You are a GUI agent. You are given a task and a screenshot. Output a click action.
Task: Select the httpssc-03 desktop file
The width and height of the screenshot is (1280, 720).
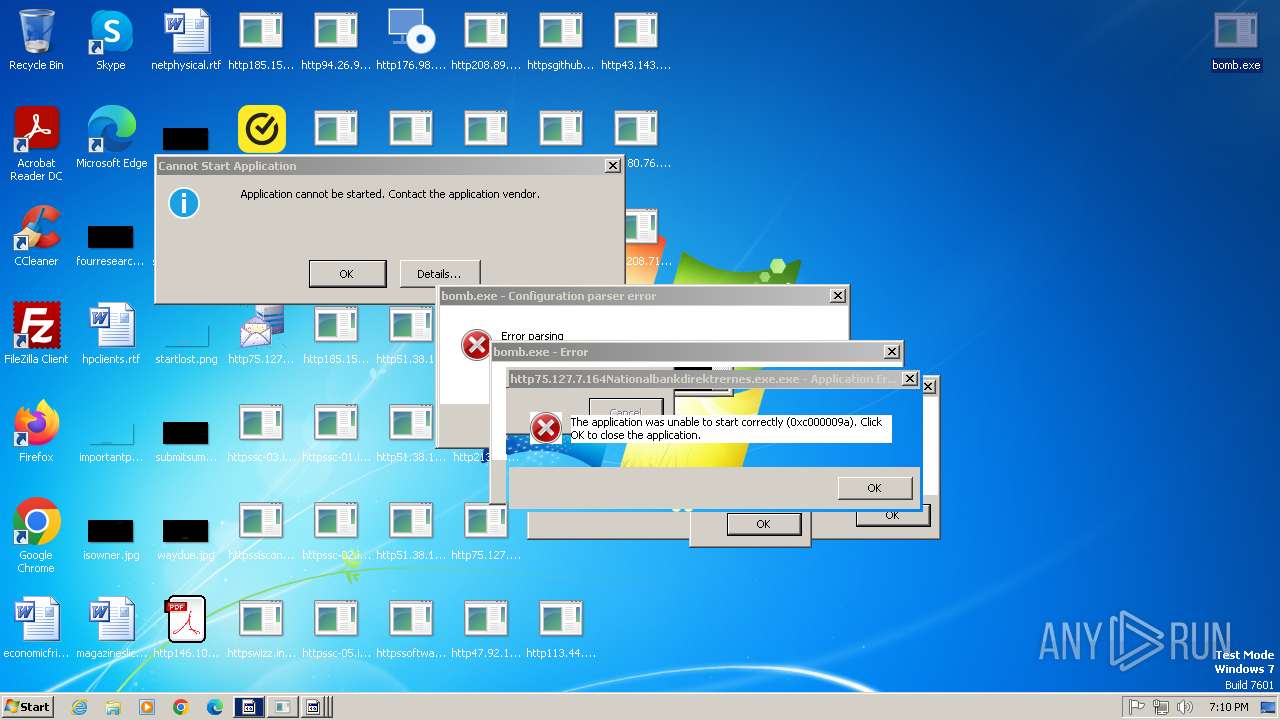tap(261, 432)
